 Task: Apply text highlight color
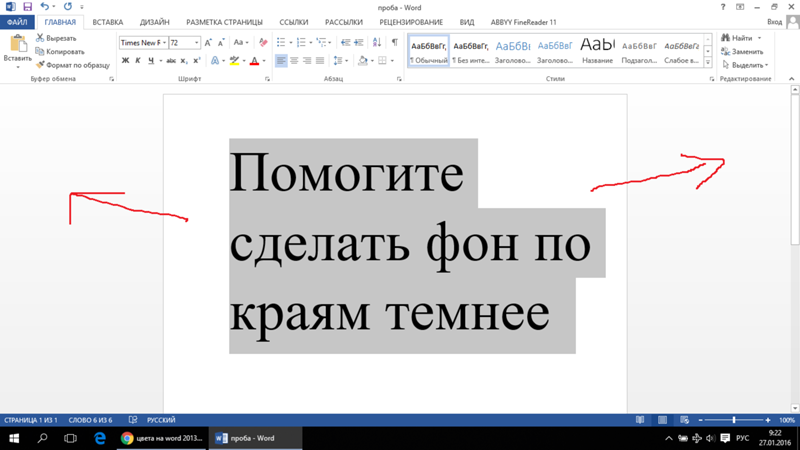pos(234,61)
